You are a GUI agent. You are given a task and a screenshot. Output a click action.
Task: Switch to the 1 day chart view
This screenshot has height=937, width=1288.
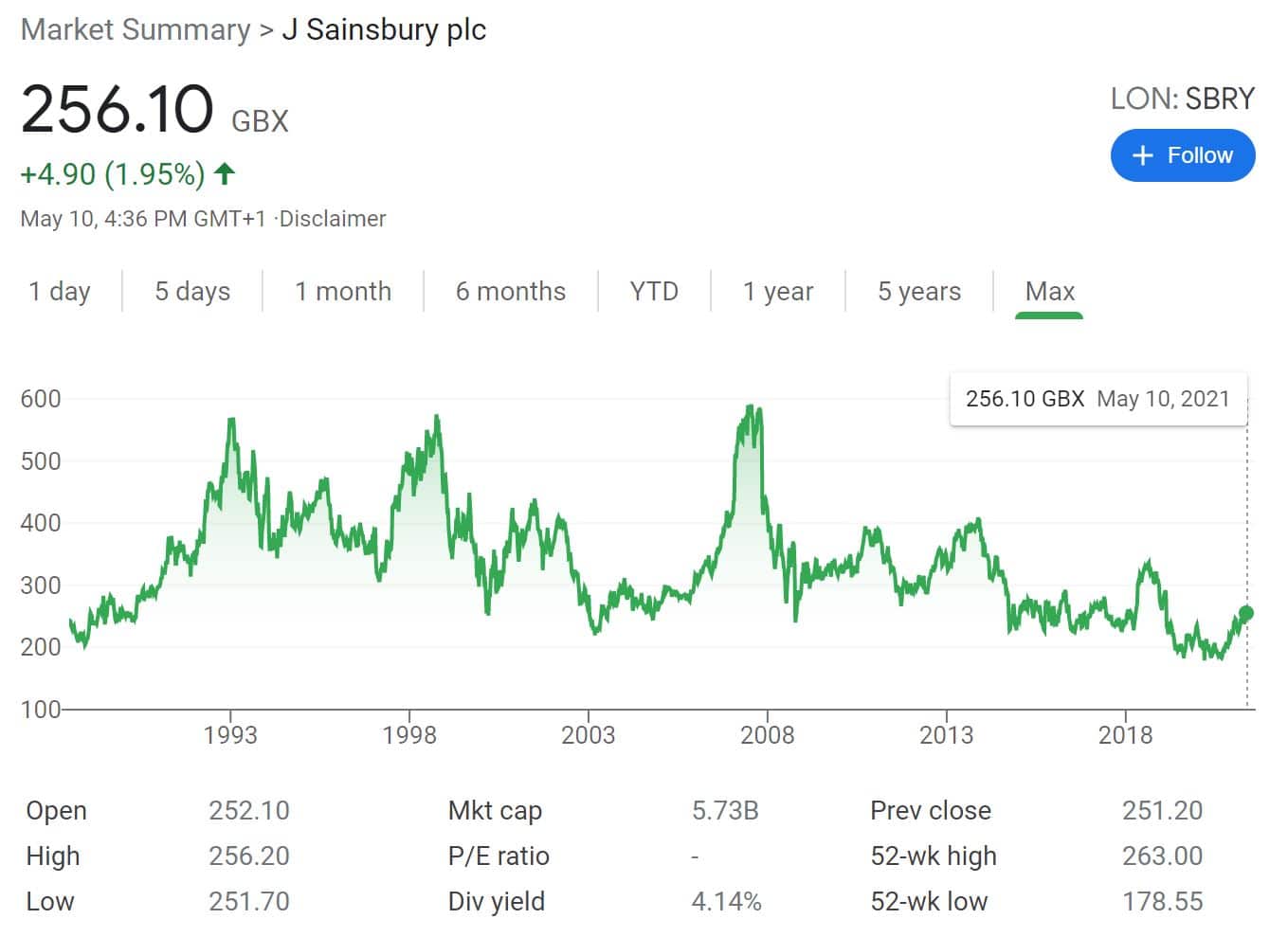[x=60, y=292]
